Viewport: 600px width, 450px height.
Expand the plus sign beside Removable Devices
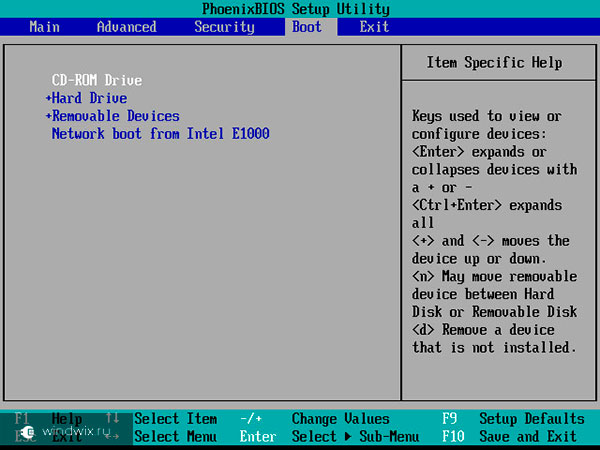tap(48, 116)
